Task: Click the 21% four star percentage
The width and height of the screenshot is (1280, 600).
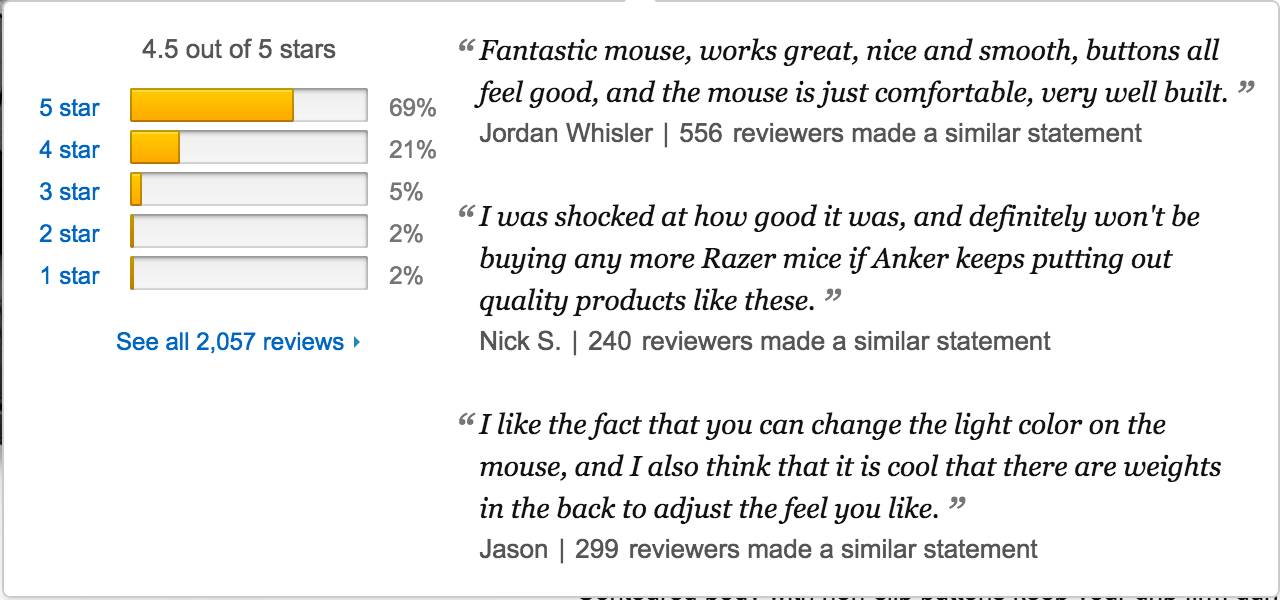Action: point(413,150)
